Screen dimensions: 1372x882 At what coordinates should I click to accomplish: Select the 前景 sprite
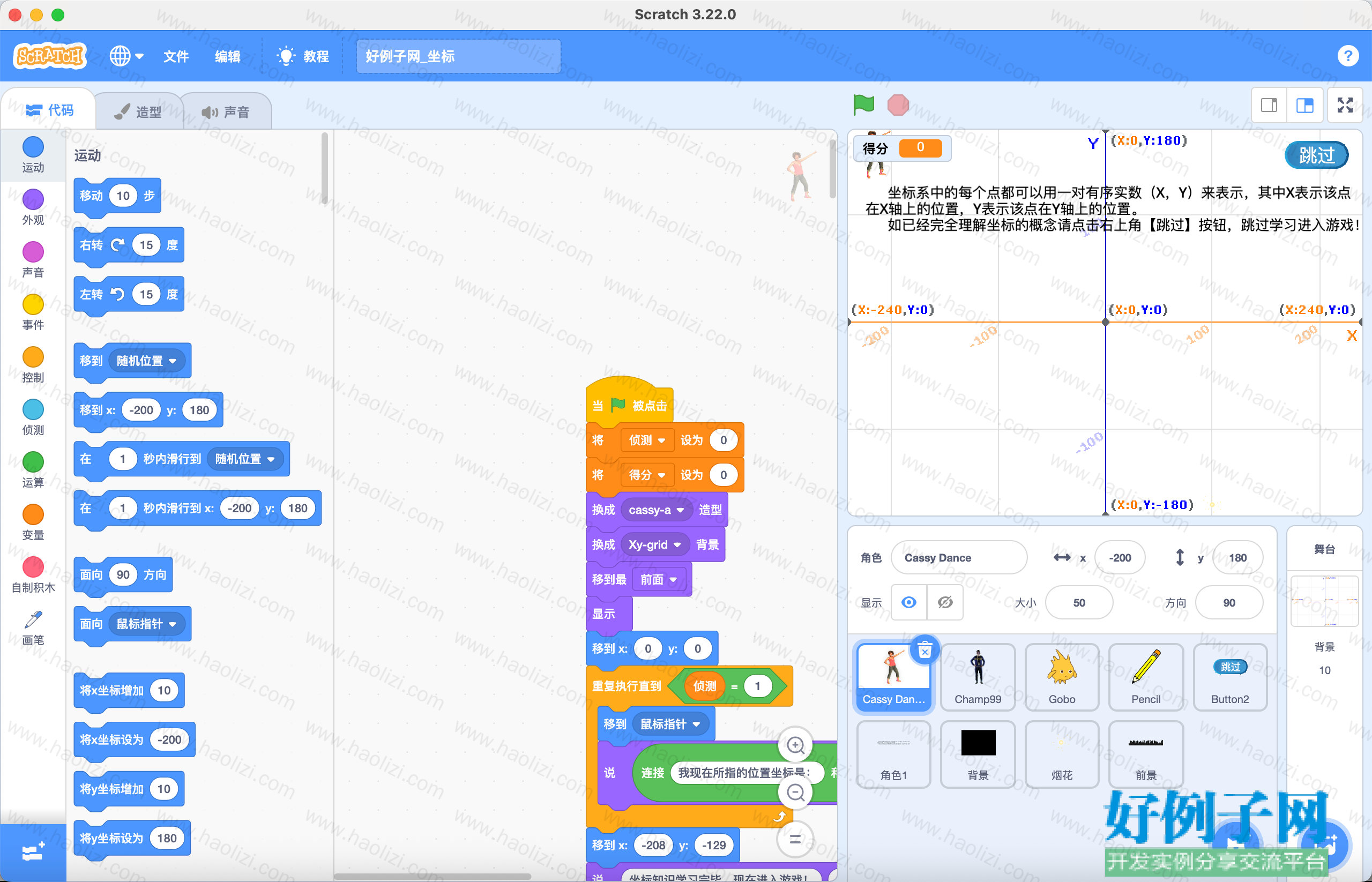tap(1146, 754)
